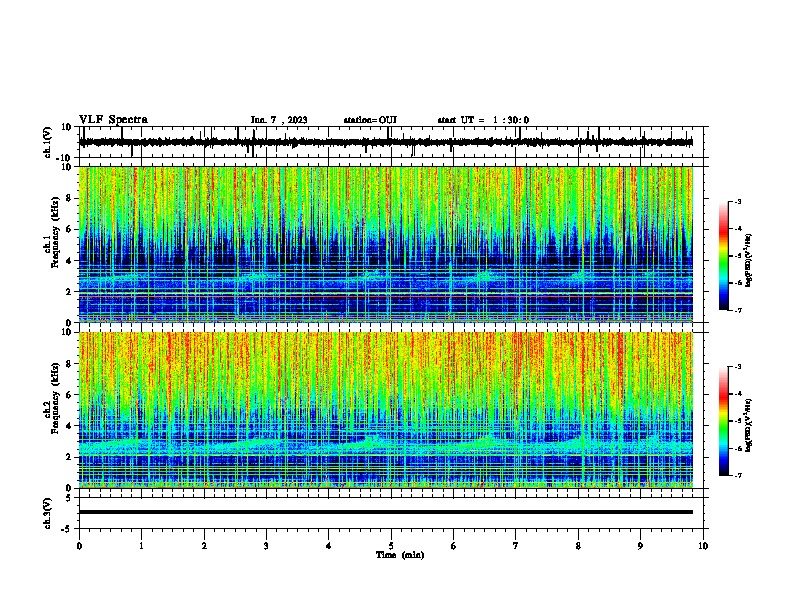Click the ch.2 "Frequency (kHz)" axis title
This screenshot has width=792, height=612.
click(55, 397)
